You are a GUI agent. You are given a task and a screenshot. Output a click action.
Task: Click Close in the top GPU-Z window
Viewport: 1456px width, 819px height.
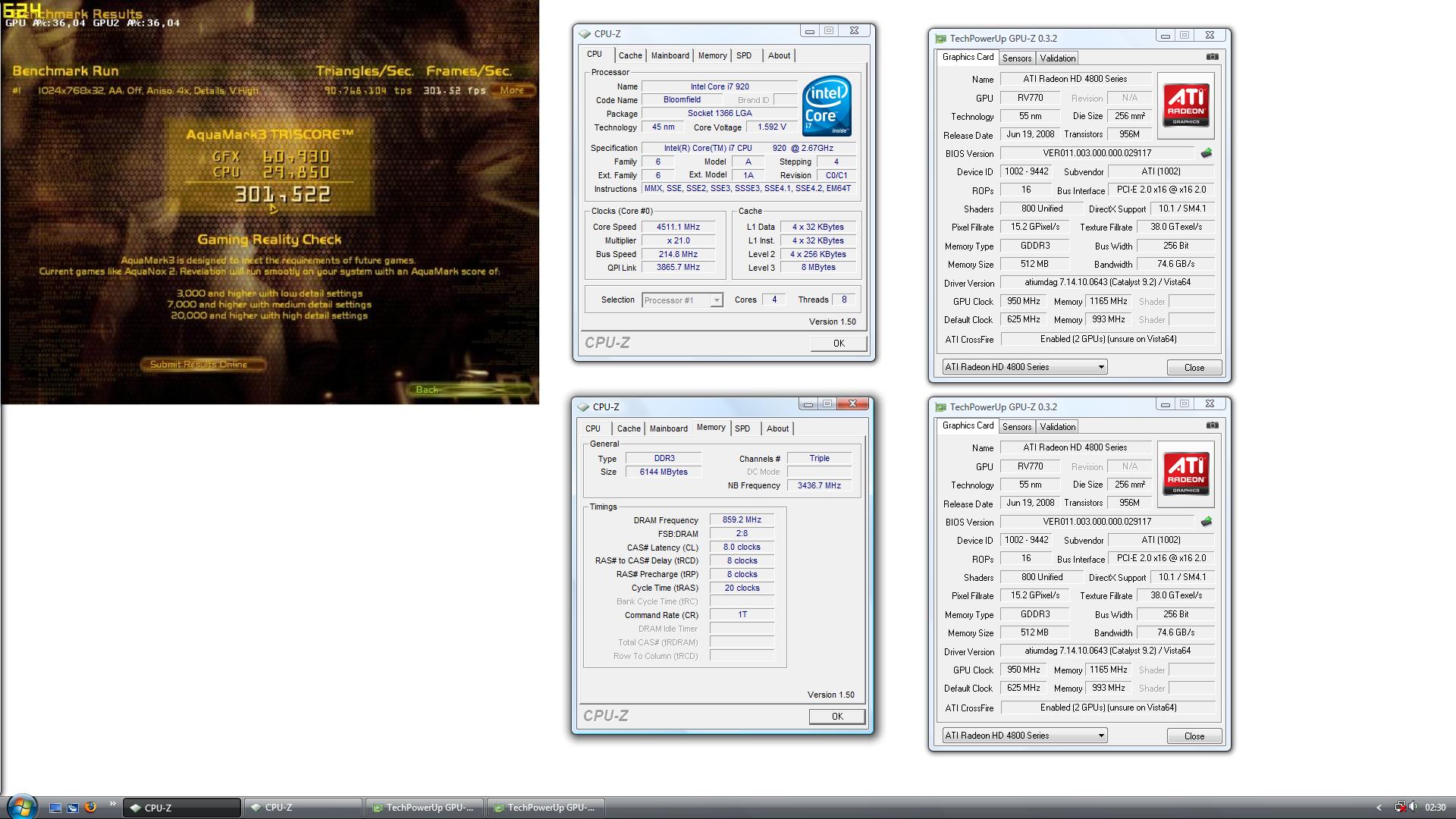tap(1194, 368)
